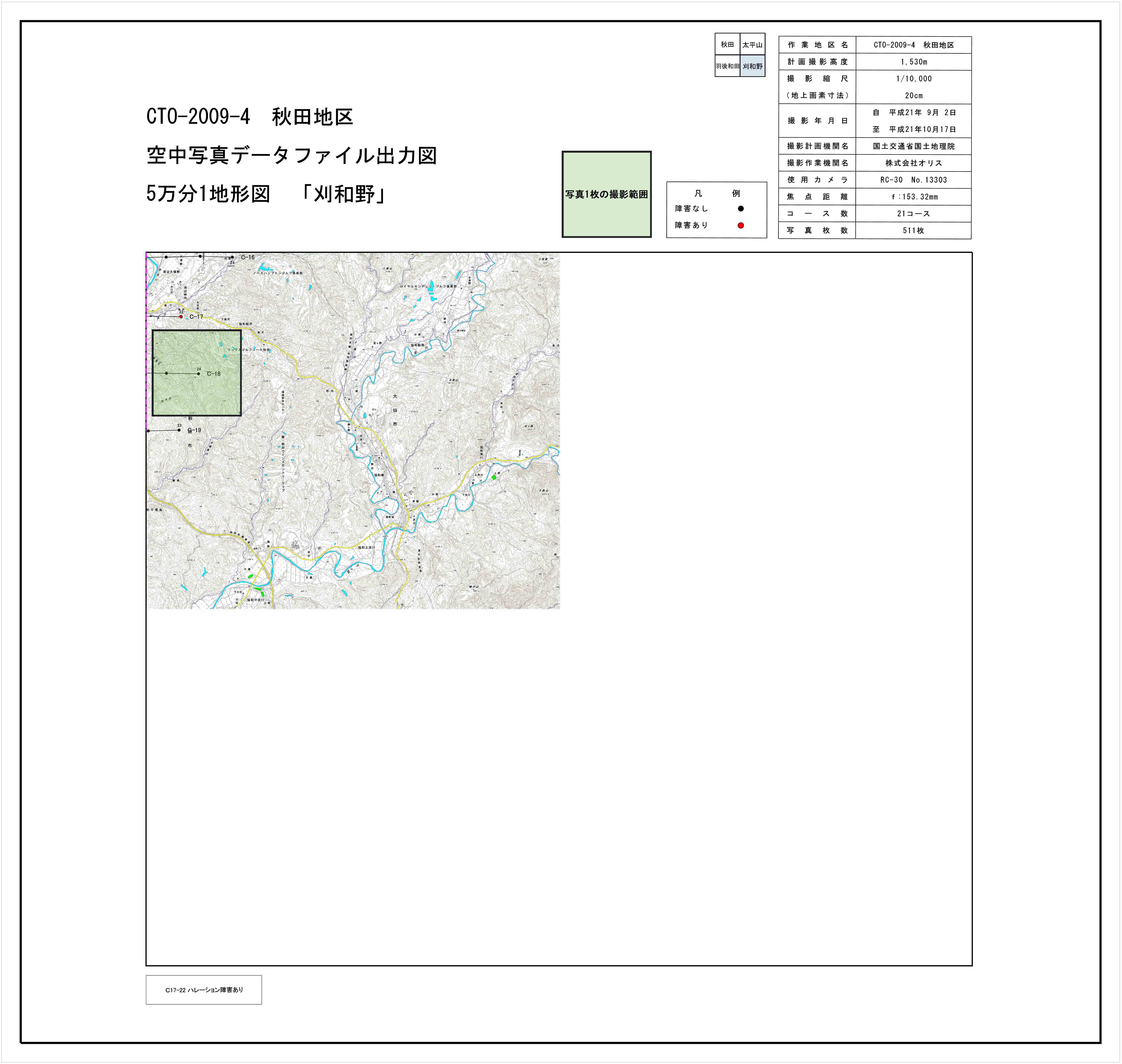Click the 1/10,000 scale value
Image resolution: width=1122 pixels, height=1064 pixels.
click(914, 79)
